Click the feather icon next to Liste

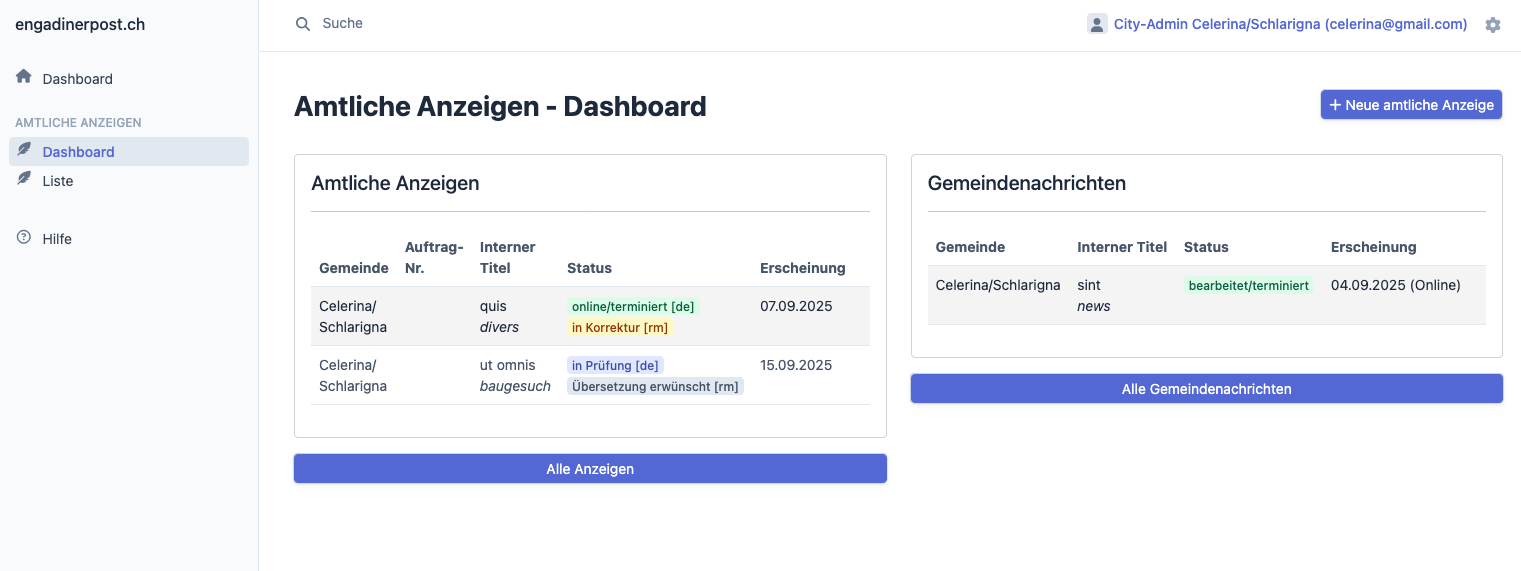[x=24, y=180]
